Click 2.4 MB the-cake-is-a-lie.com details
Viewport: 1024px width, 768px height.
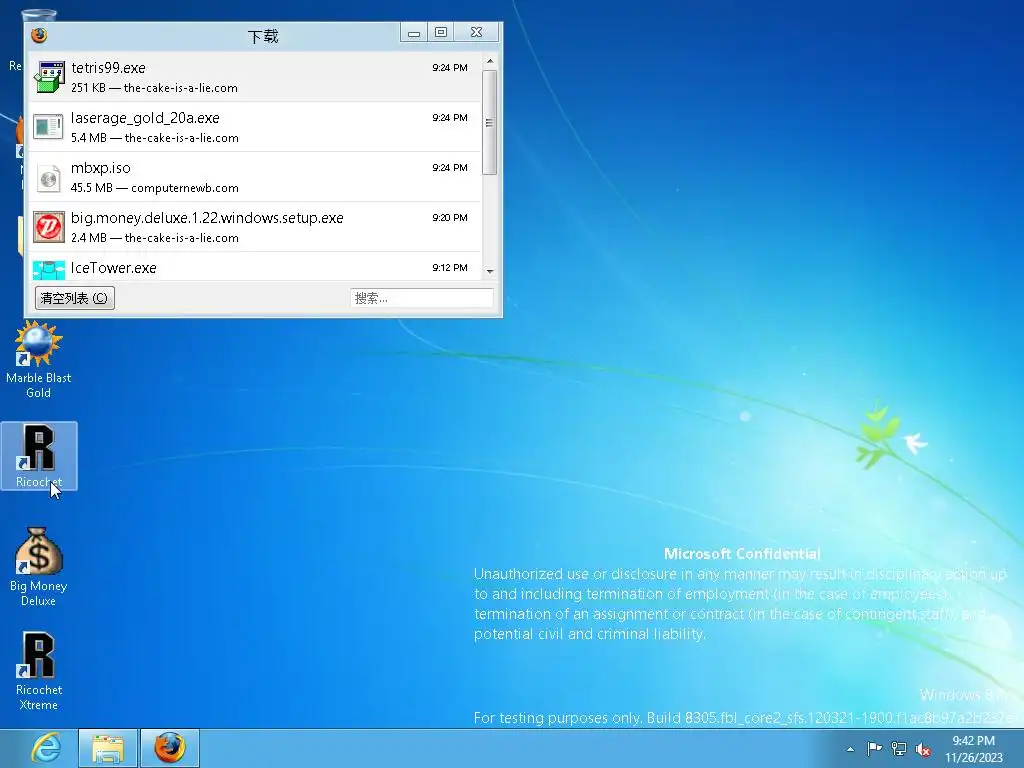(x=155, y=238)
